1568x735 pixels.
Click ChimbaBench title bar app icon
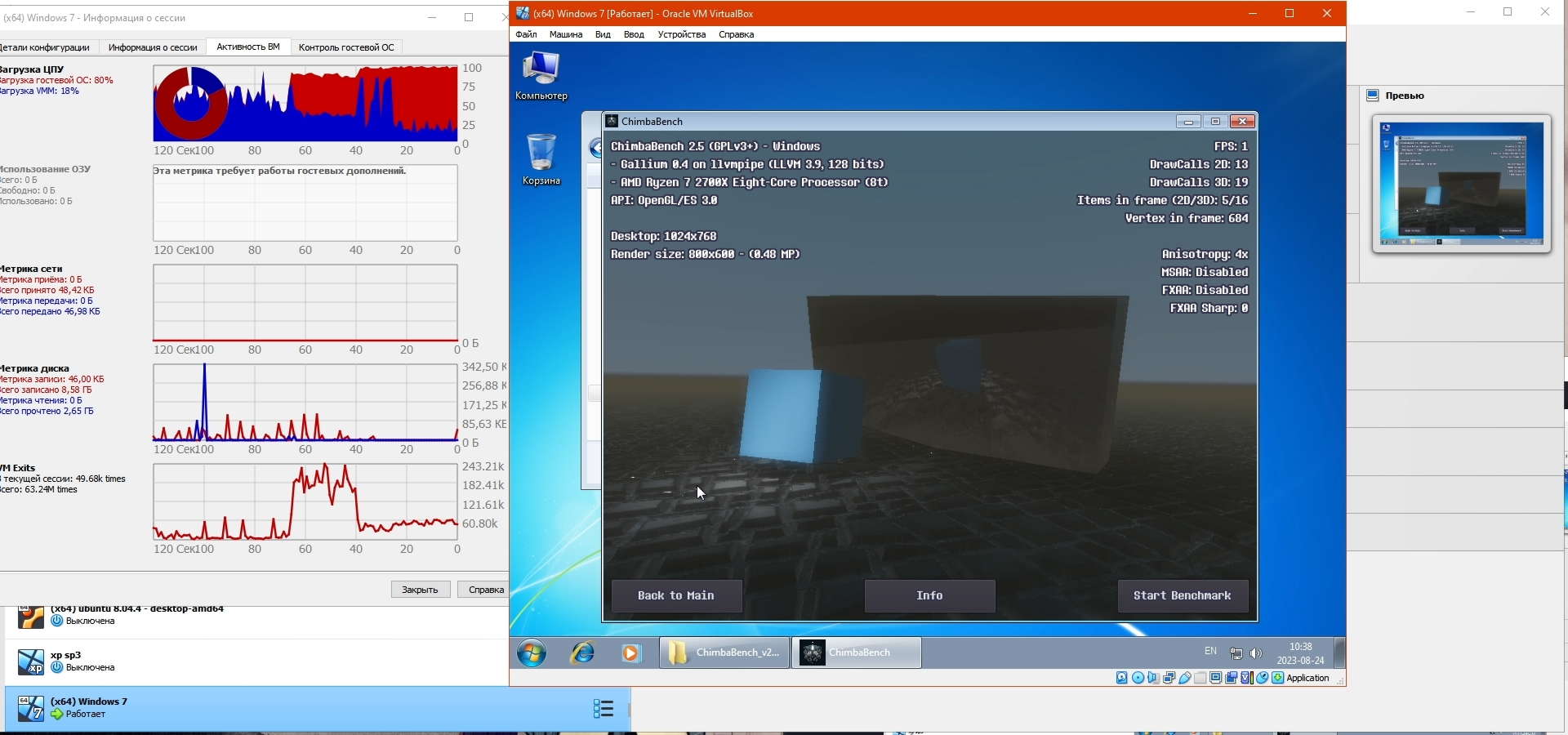[x=612, y=122]
